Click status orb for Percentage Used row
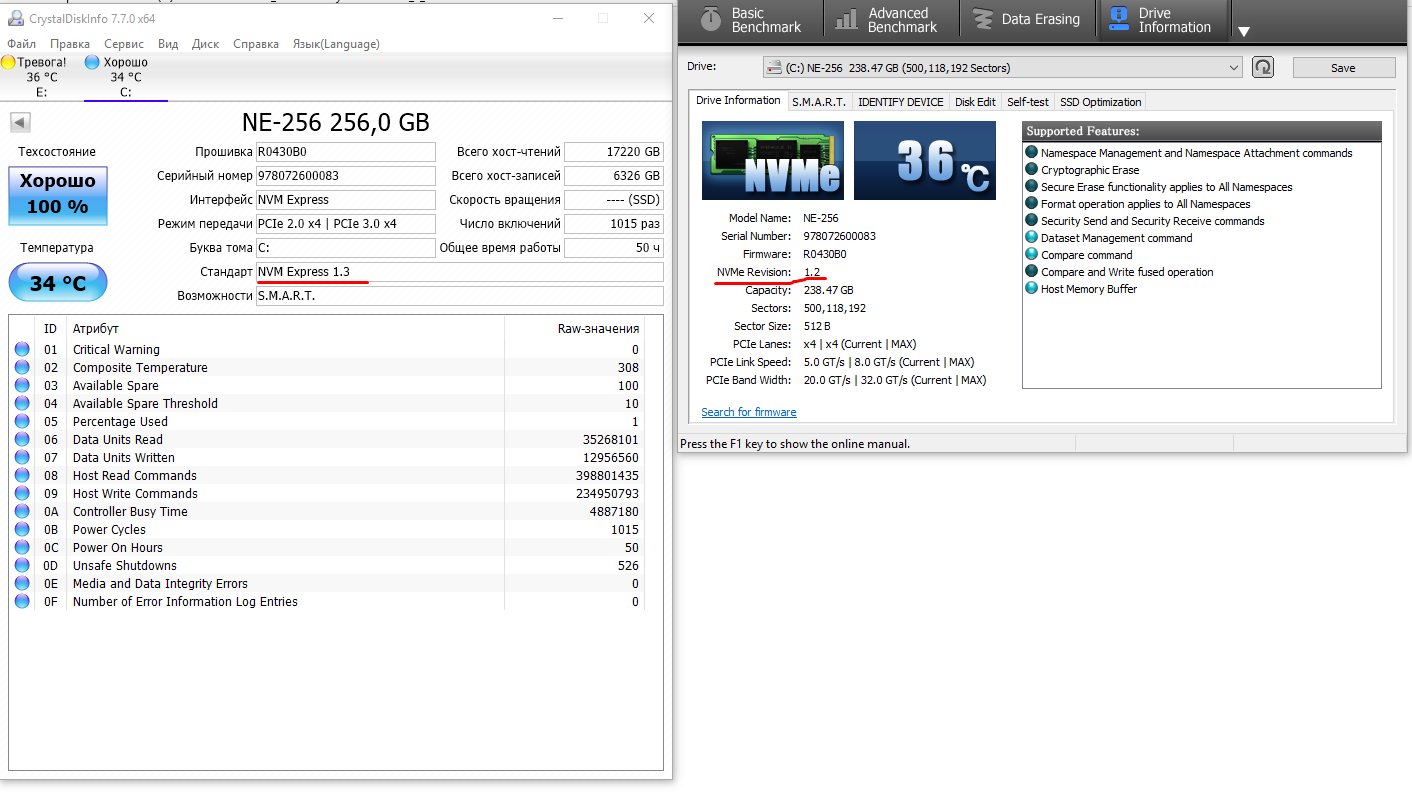 (22, 422)
